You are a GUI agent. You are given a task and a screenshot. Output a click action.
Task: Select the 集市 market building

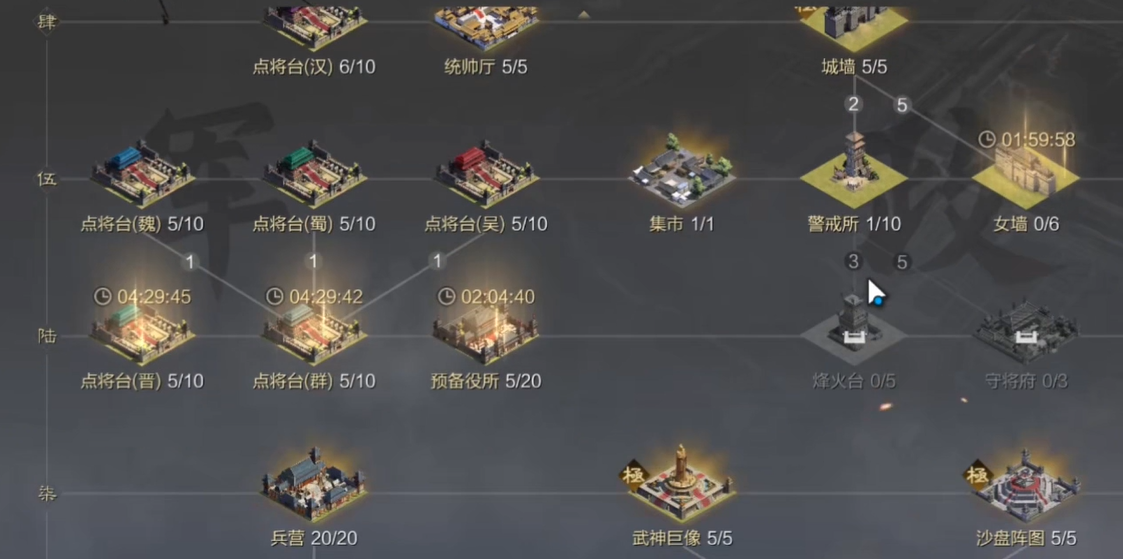coord(682,170)
